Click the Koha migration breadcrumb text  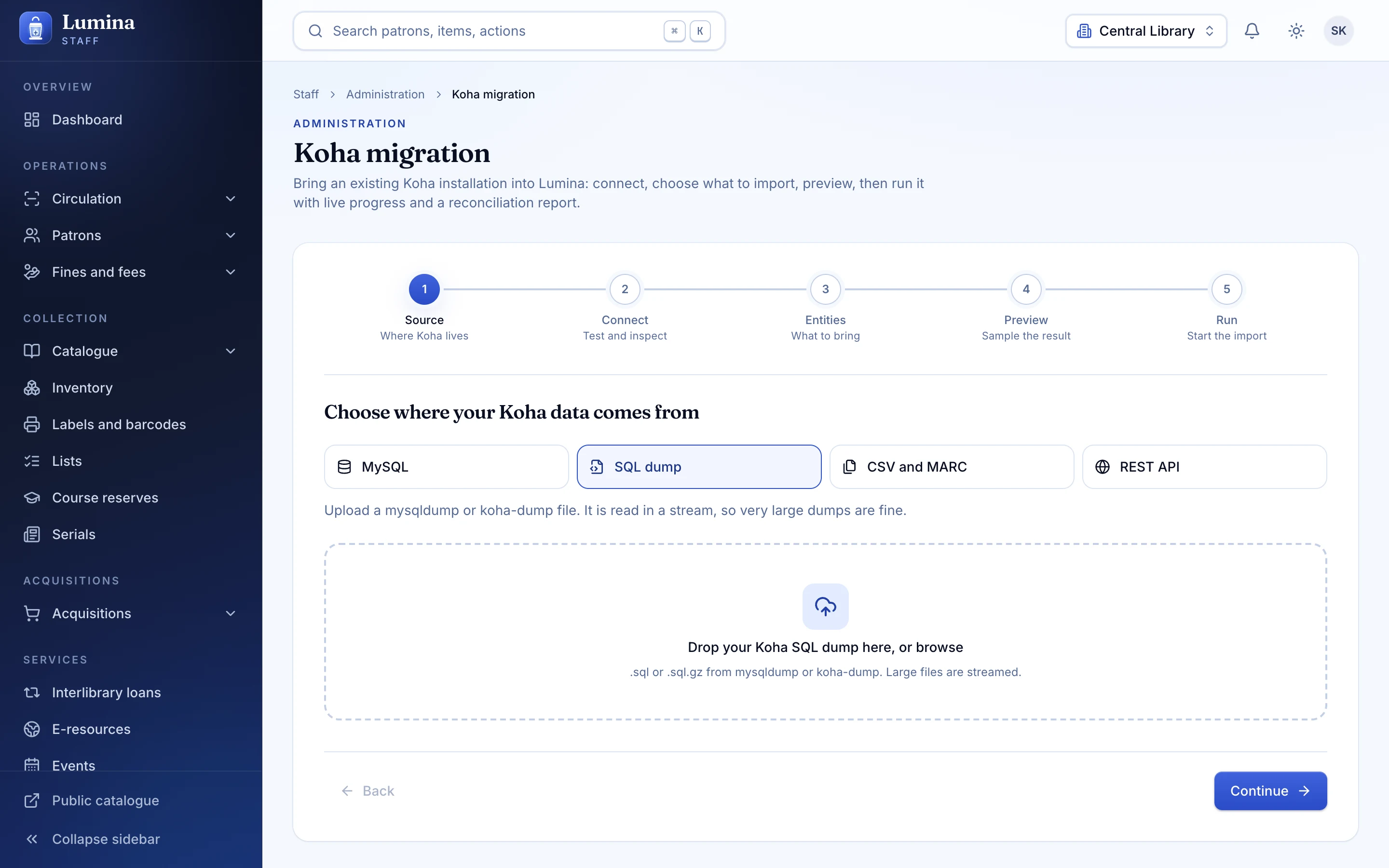pos(493,95)
